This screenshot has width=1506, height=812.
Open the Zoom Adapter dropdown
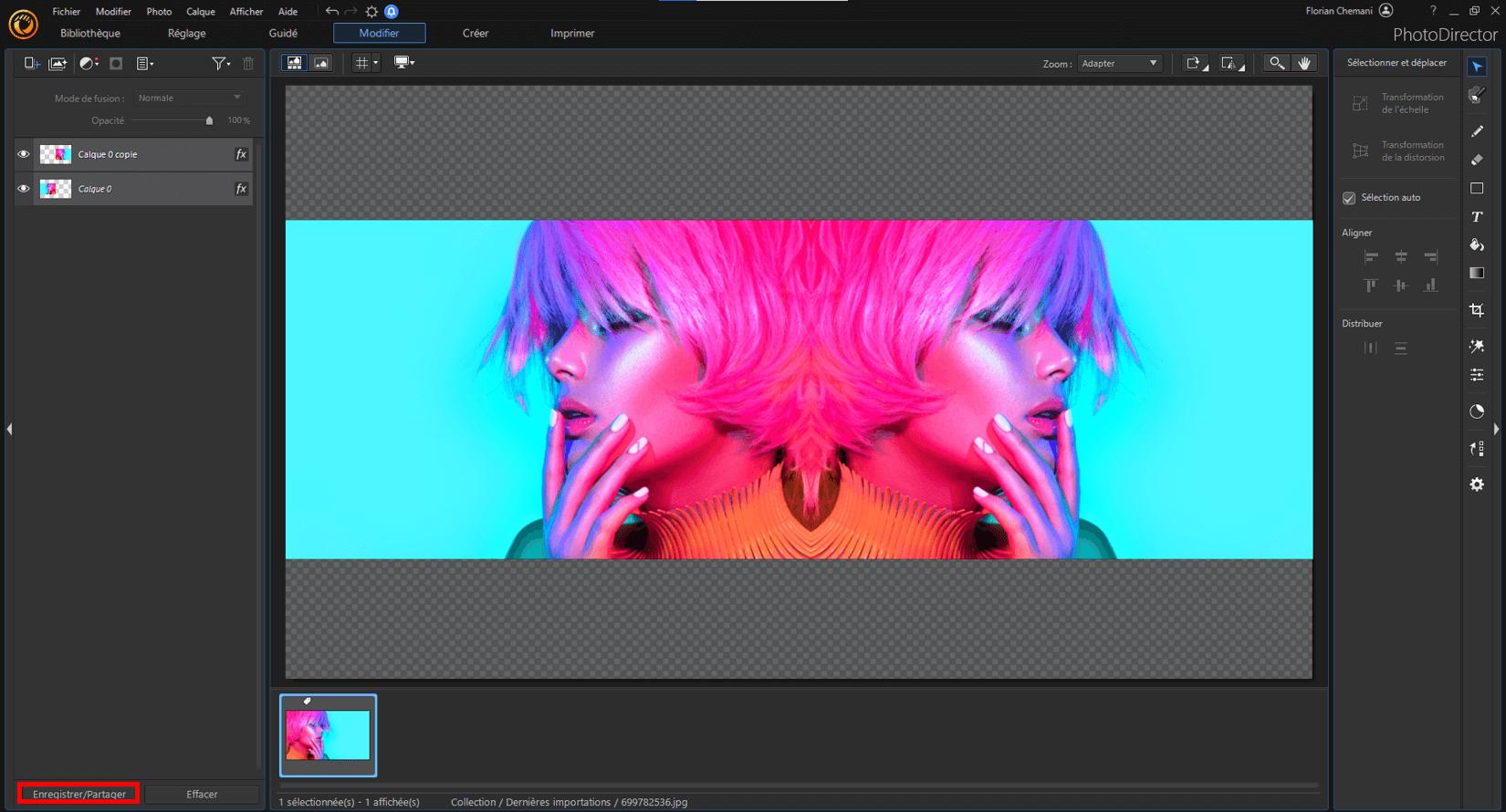point(1119,63)
